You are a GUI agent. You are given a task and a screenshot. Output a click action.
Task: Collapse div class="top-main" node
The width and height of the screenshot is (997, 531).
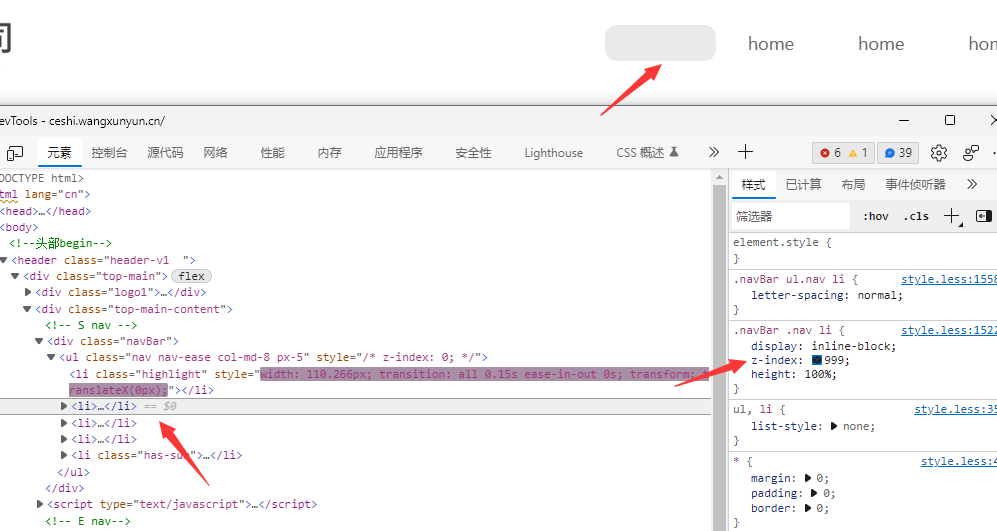(x=16, y=276)
